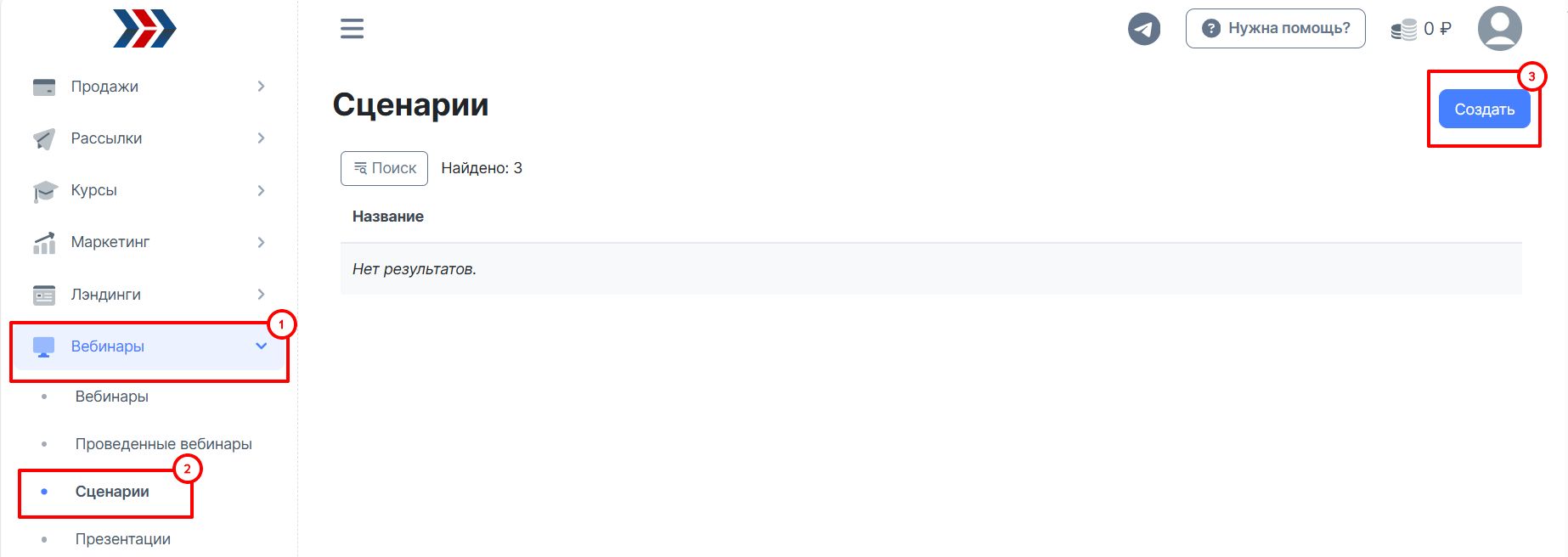This screenshot has width=1568, height=557.
Task: Select the Презентации submenu item
Action: pyautogui.click(x=122, y=539)
